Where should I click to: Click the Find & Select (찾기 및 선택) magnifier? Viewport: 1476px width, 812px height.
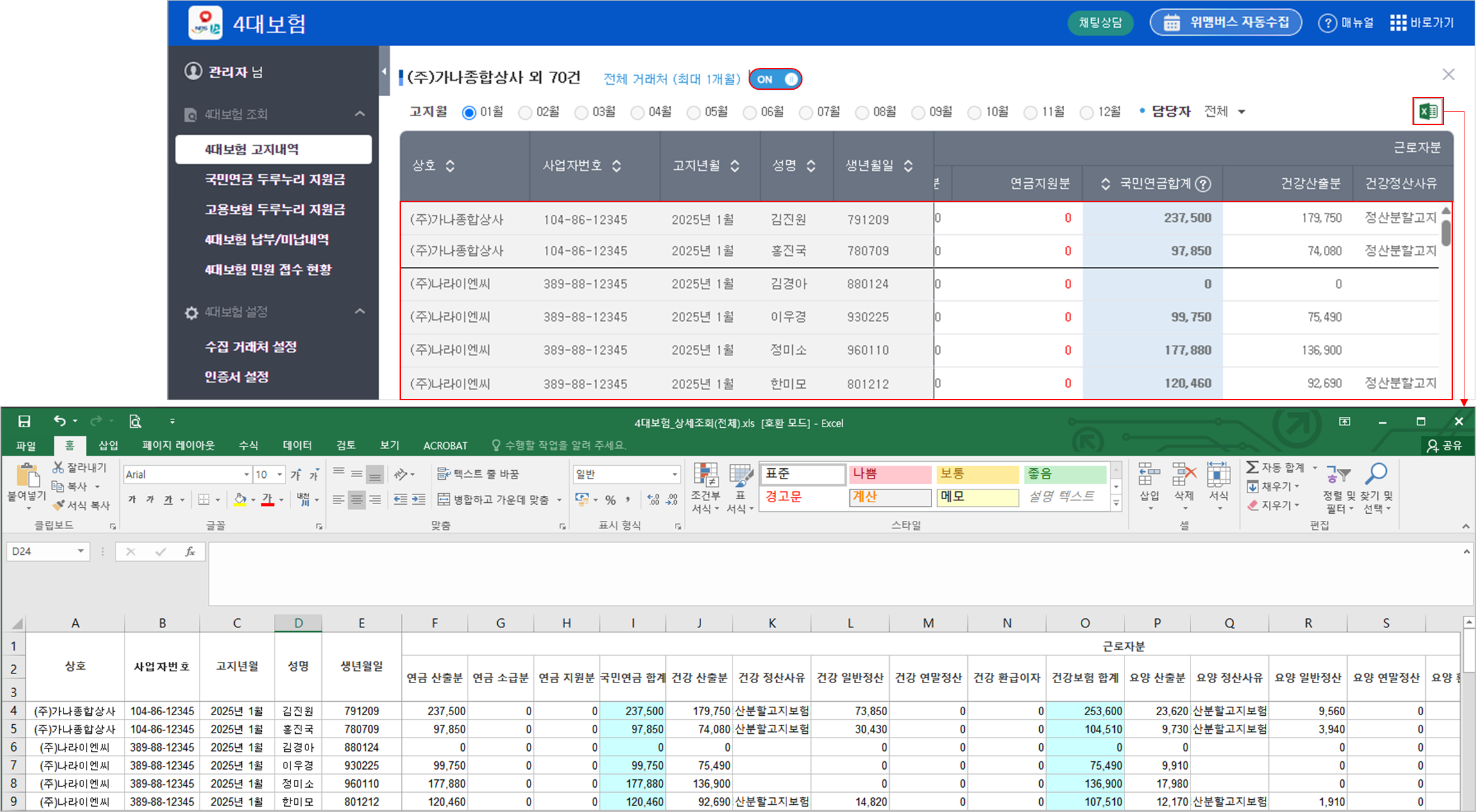pos(1376,473)
